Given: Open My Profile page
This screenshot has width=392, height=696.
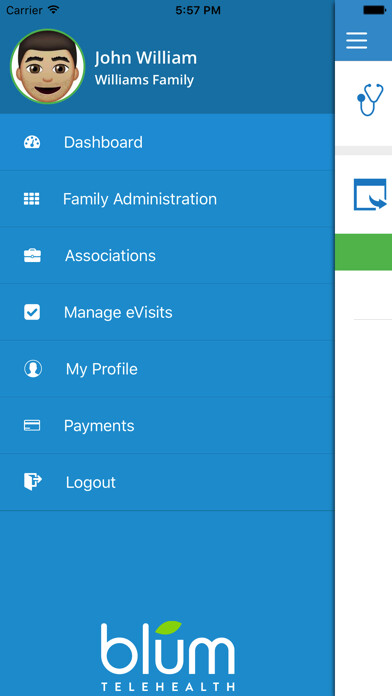Looking at the screenshot, I should tap(167, 369).
